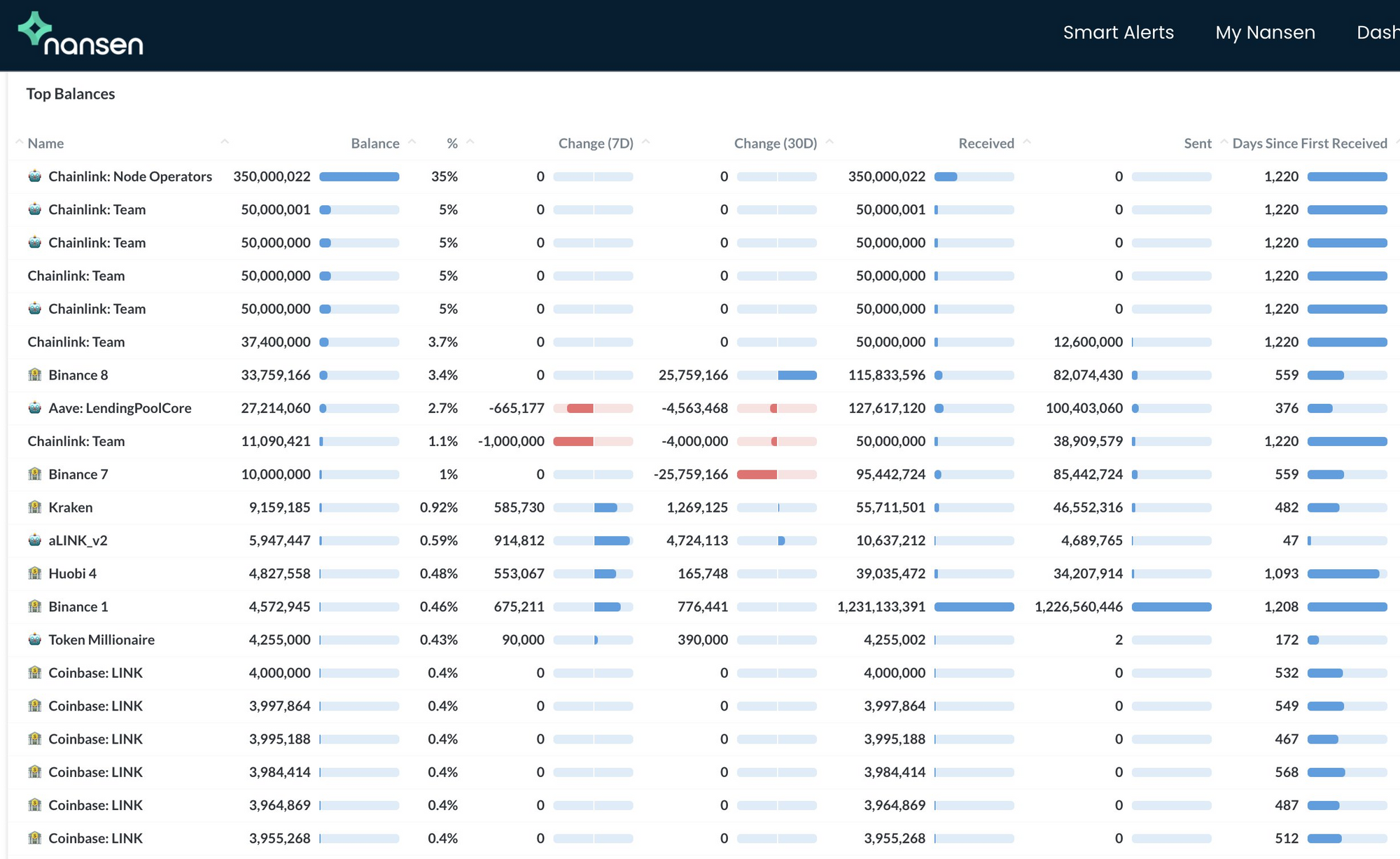The image size is (1400, 859).
Task: Sort by the Sent column header
Action: pos(1198,143)
